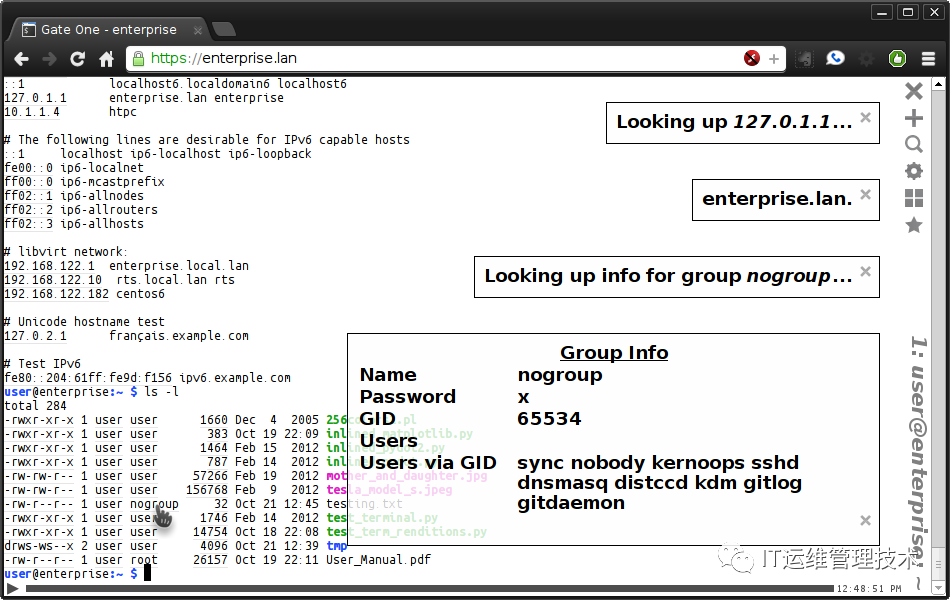
Task: Select the 'Gate One - enterprise' tab
Action: (x=109, y=30)
